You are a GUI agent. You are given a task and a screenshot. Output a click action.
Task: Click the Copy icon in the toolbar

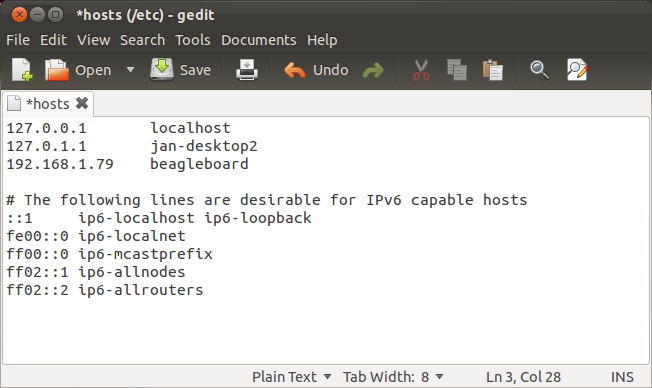457,70
